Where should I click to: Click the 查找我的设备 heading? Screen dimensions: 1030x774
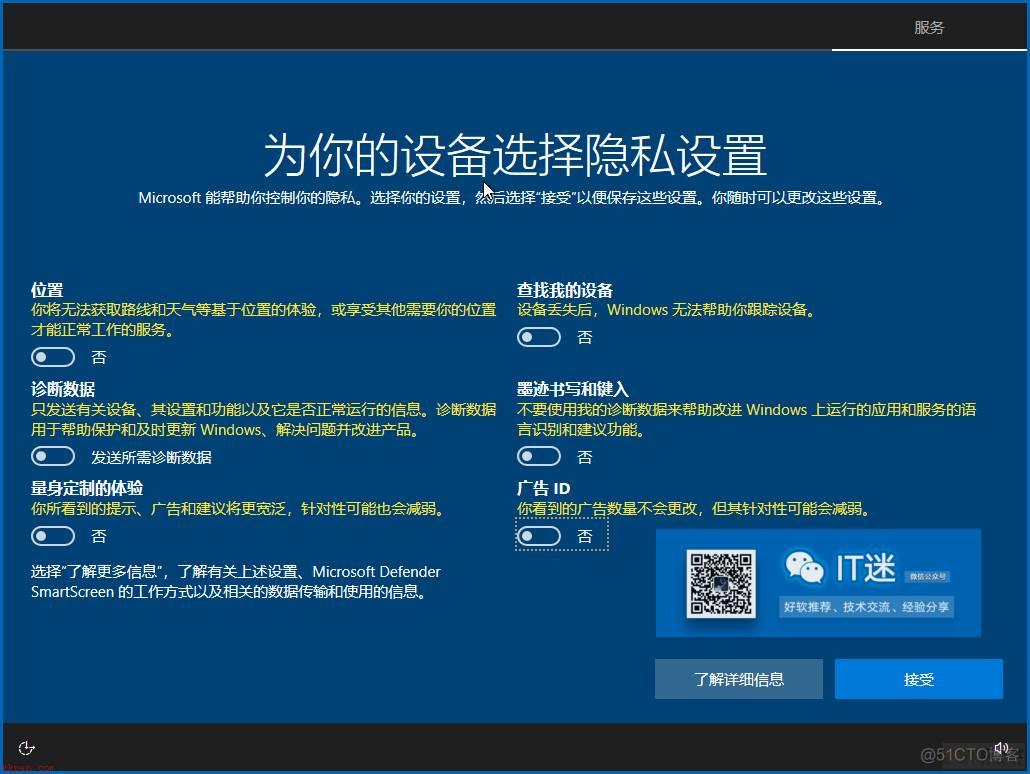pyautogui.click(x=565, y=290)
